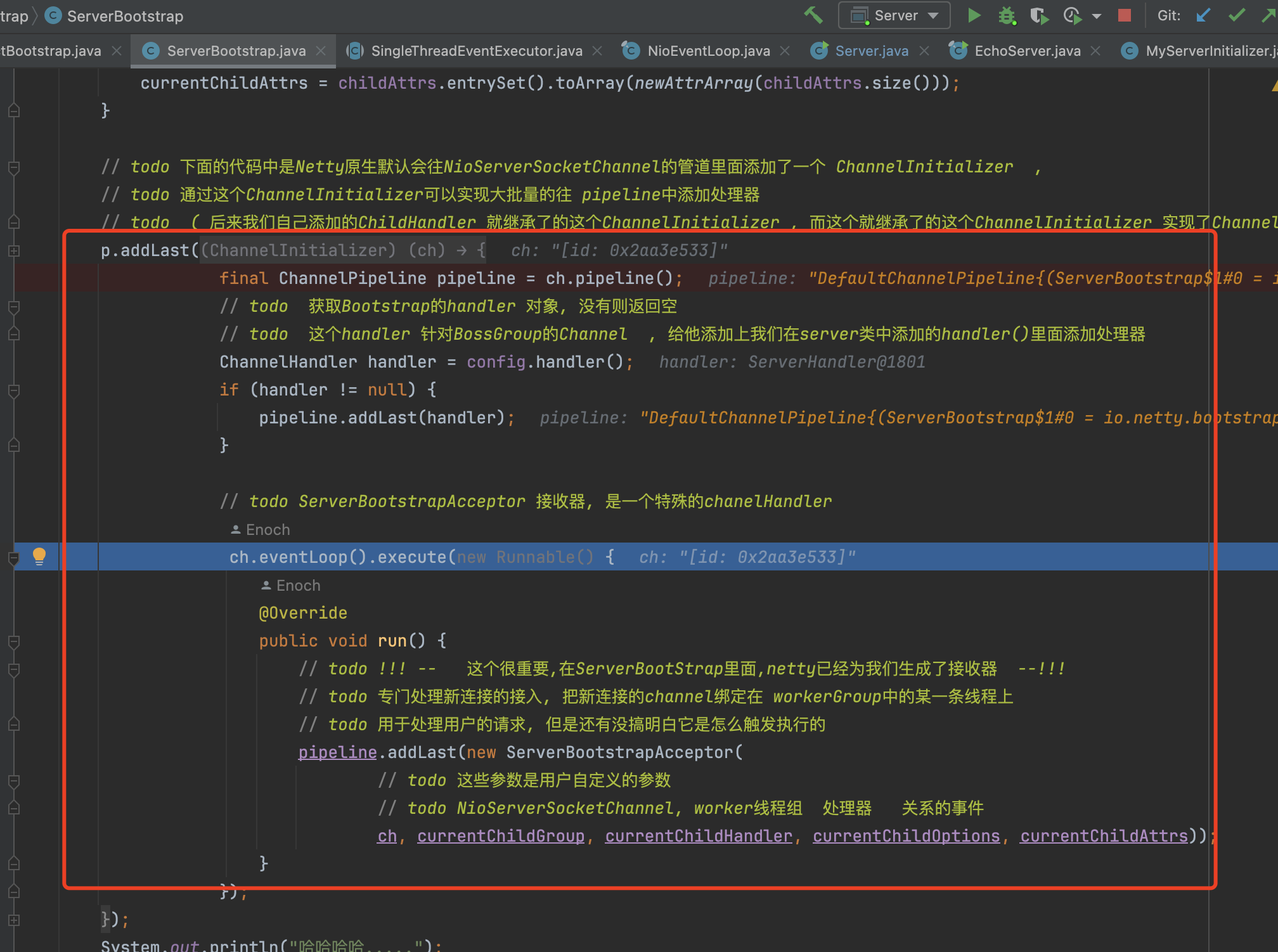1278x952 pixels.
Task: Open the Server run configuration dropdown
Action: [894, 15]
